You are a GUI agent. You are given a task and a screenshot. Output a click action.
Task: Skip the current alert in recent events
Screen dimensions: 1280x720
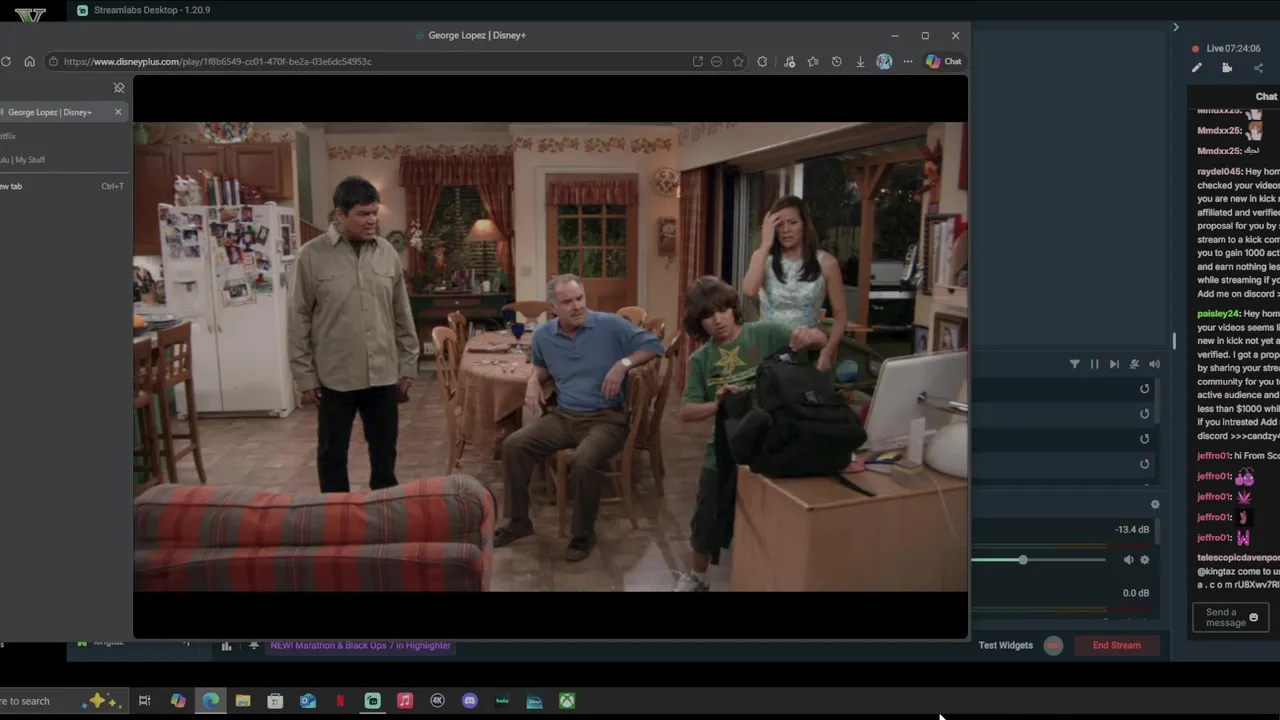[1114, 364]
